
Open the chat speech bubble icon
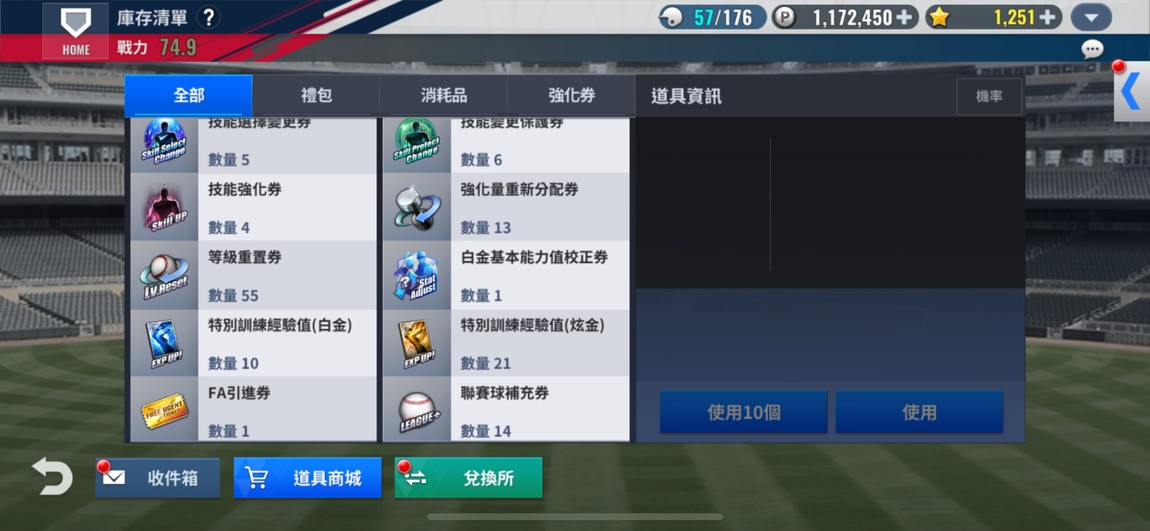pos(1092,49)
